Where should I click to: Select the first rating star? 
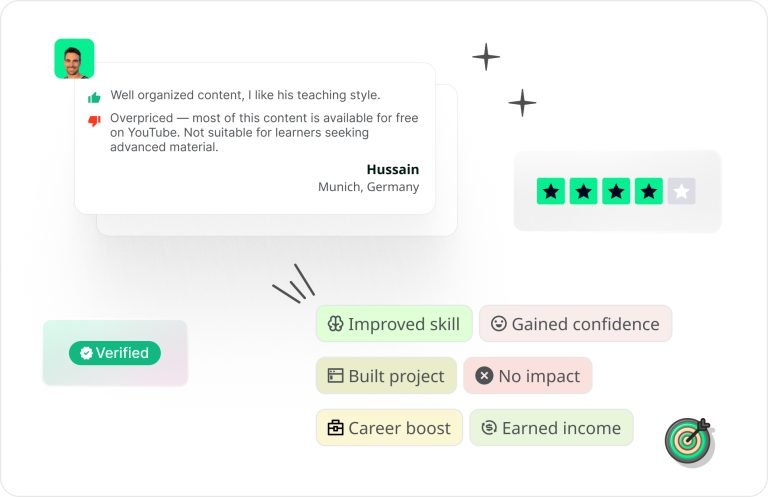(x=551, y=191)
